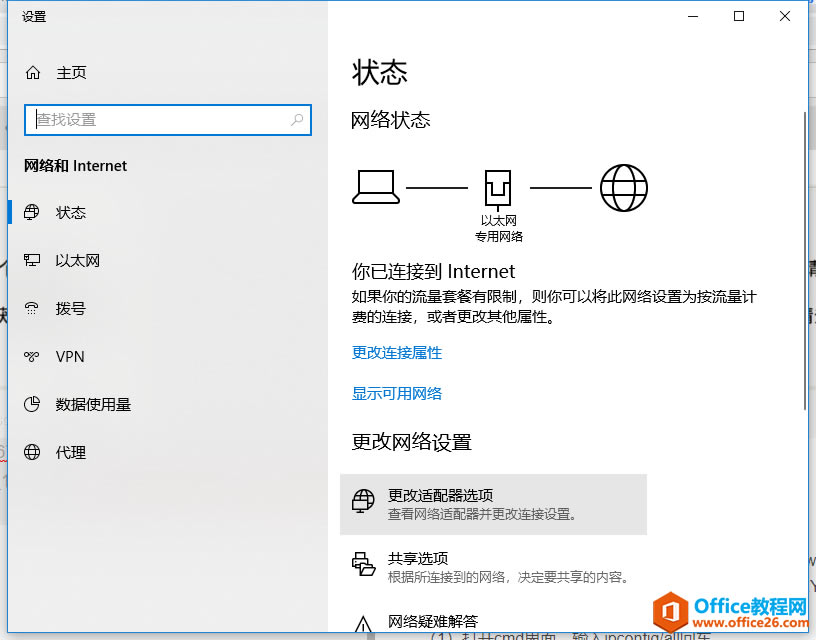Minimize the 设置 window

693,17
